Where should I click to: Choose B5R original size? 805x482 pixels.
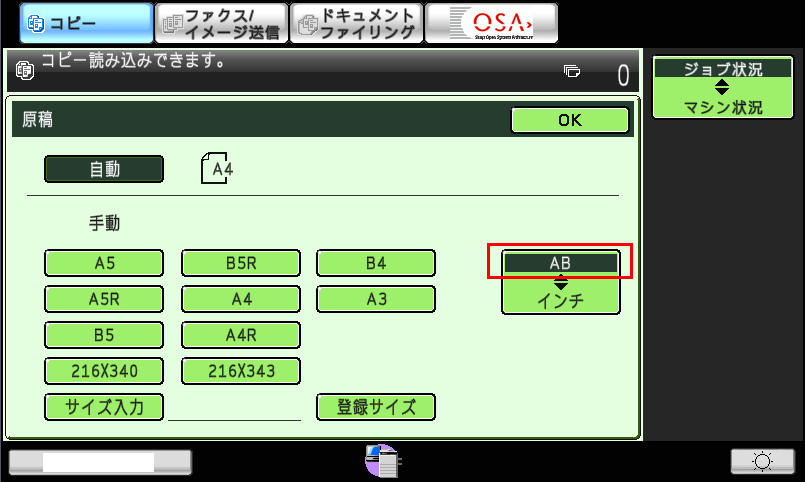point(240,263)
